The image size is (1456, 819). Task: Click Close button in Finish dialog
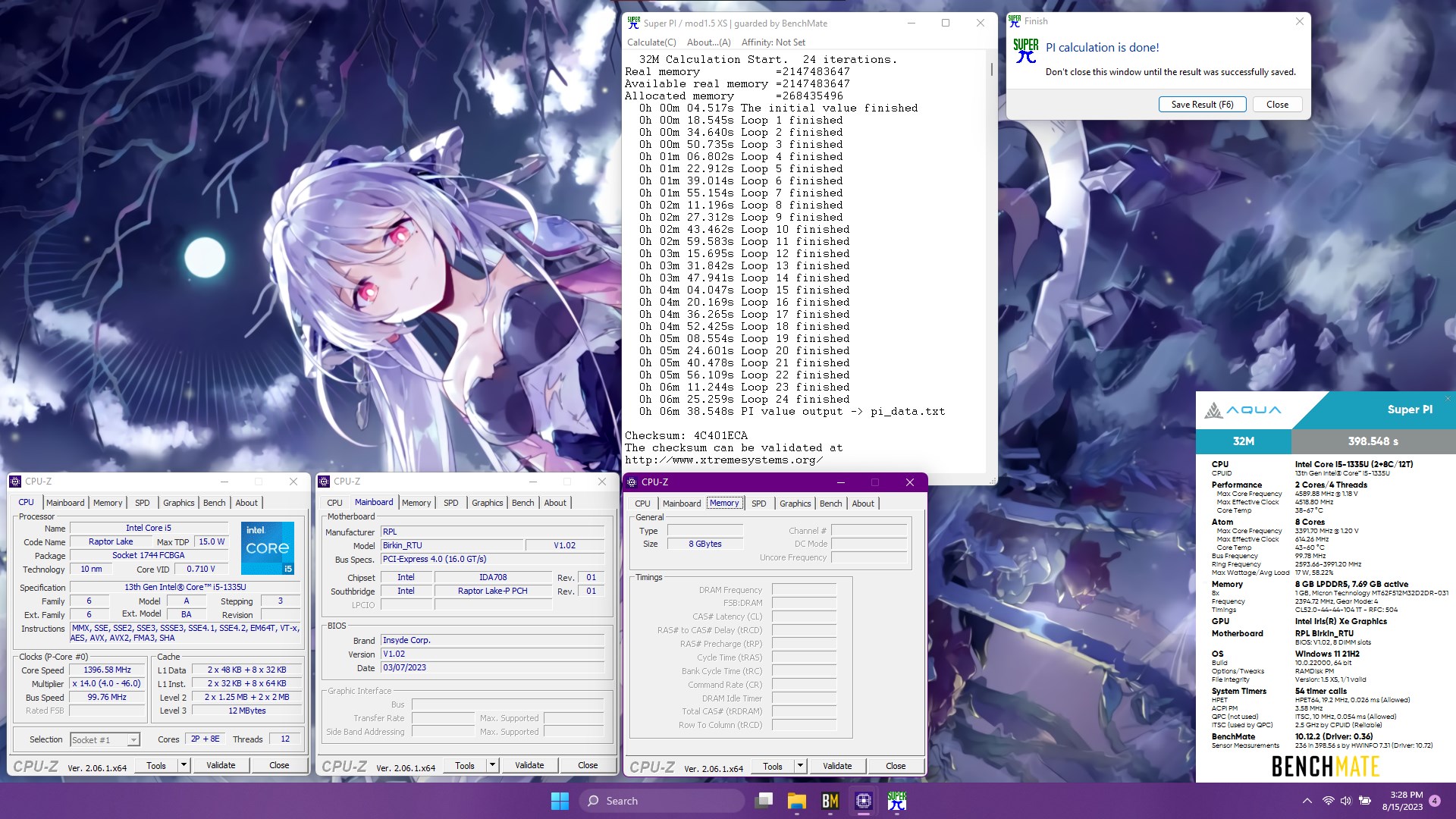pos(1277,105)
